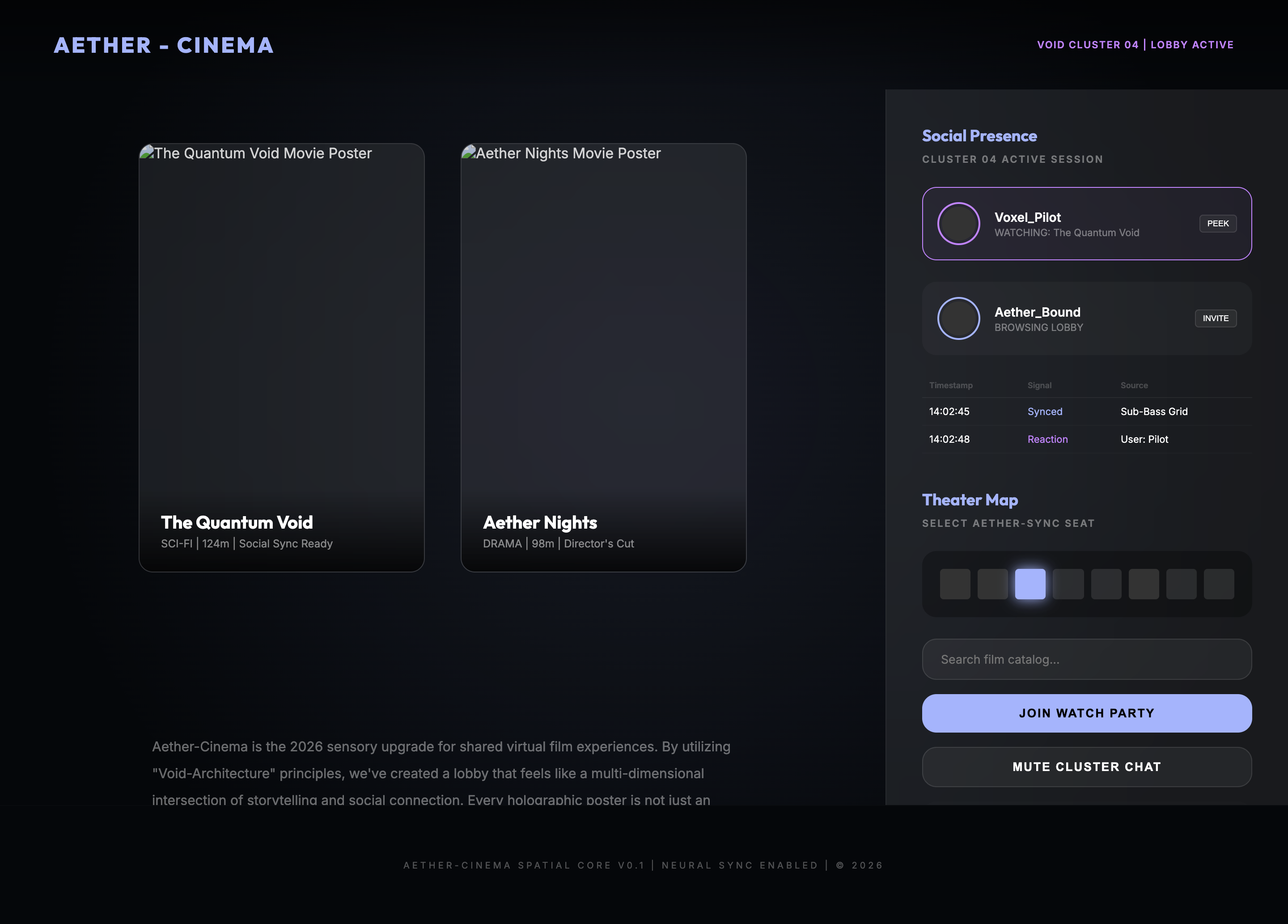Viewport: 1288px width, 924px height.
Task: Click JOIN WATCH PARTY button
Action: 1086,713
